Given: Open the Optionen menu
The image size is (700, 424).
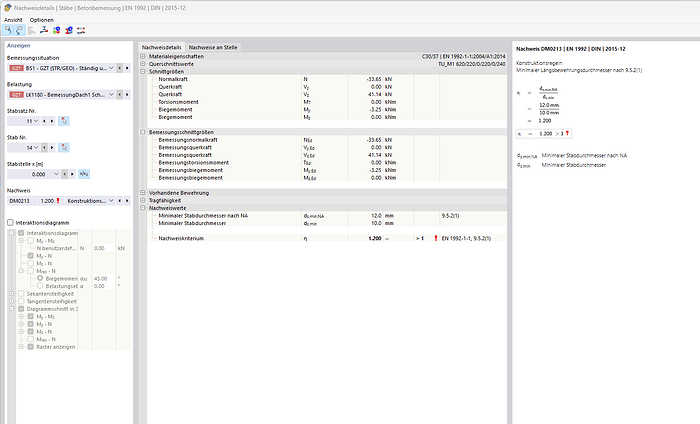Looking at the screenshot, I should click(x=42, y=19).
